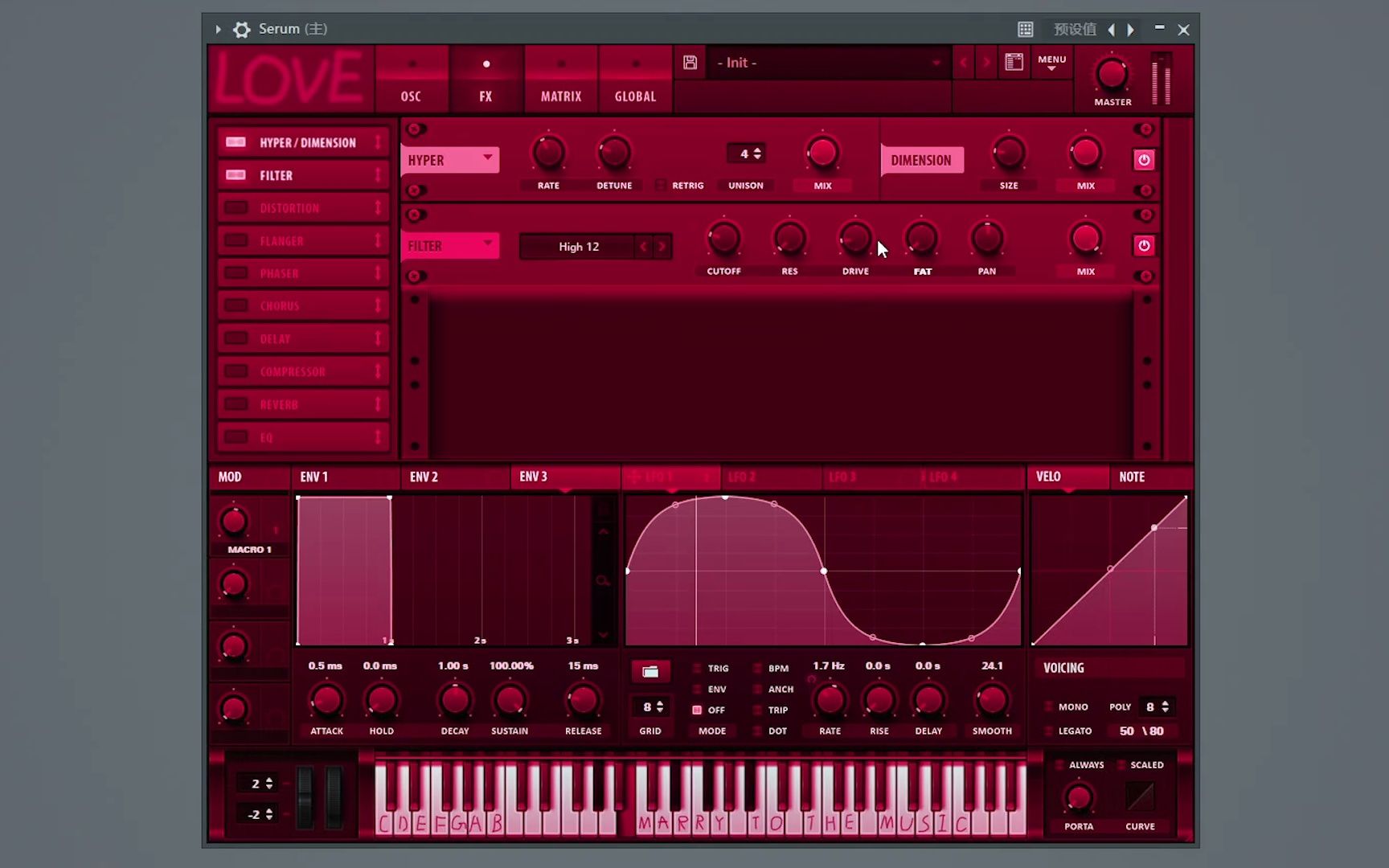1389x868 pixels.
Task: Switch to the OSC tab
Action: [411, 79]
